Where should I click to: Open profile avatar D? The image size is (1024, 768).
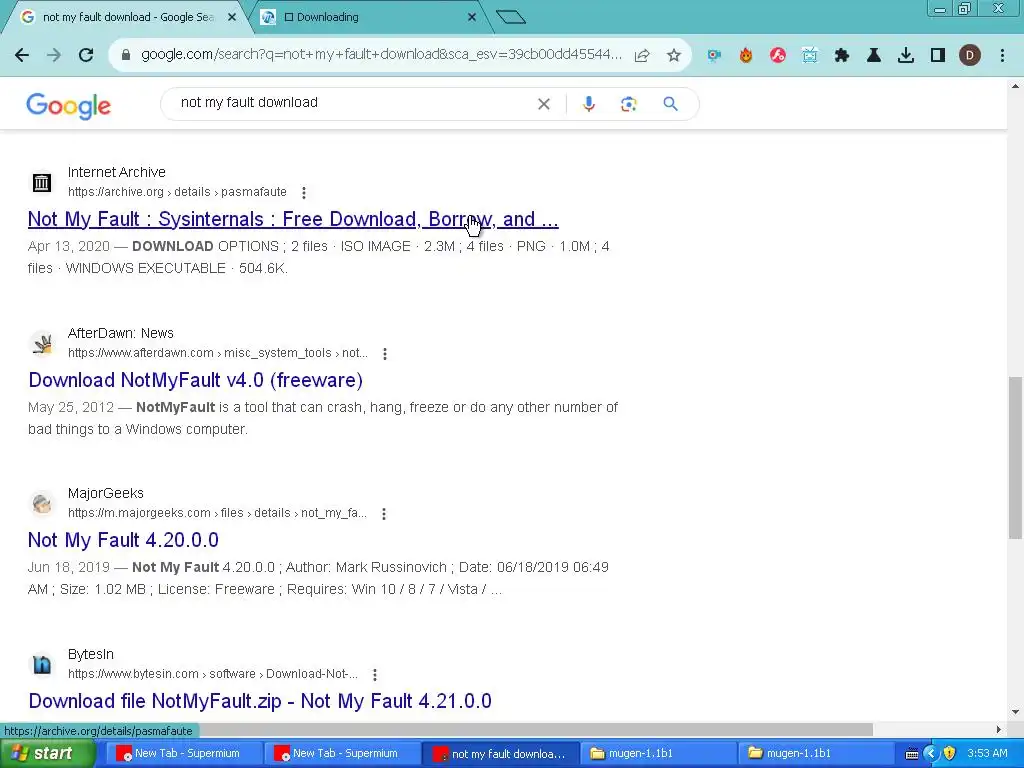point(970,56)
